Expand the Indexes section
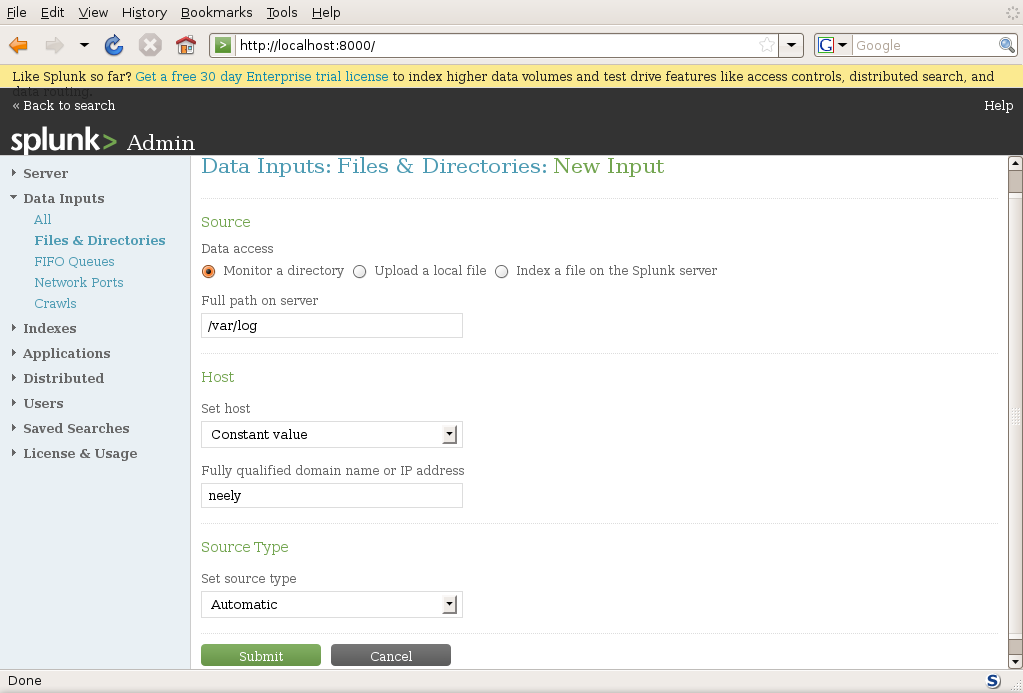The height and width of the screenshot is (693, 1023). (50, 328)
